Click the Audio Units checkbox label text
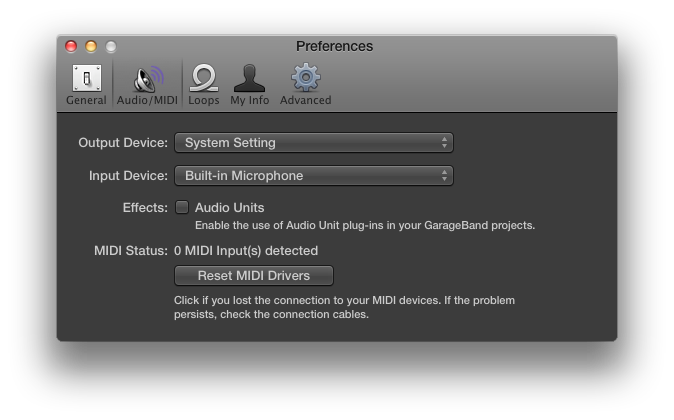Screen dimensions: 674x420 coord(229,207)
